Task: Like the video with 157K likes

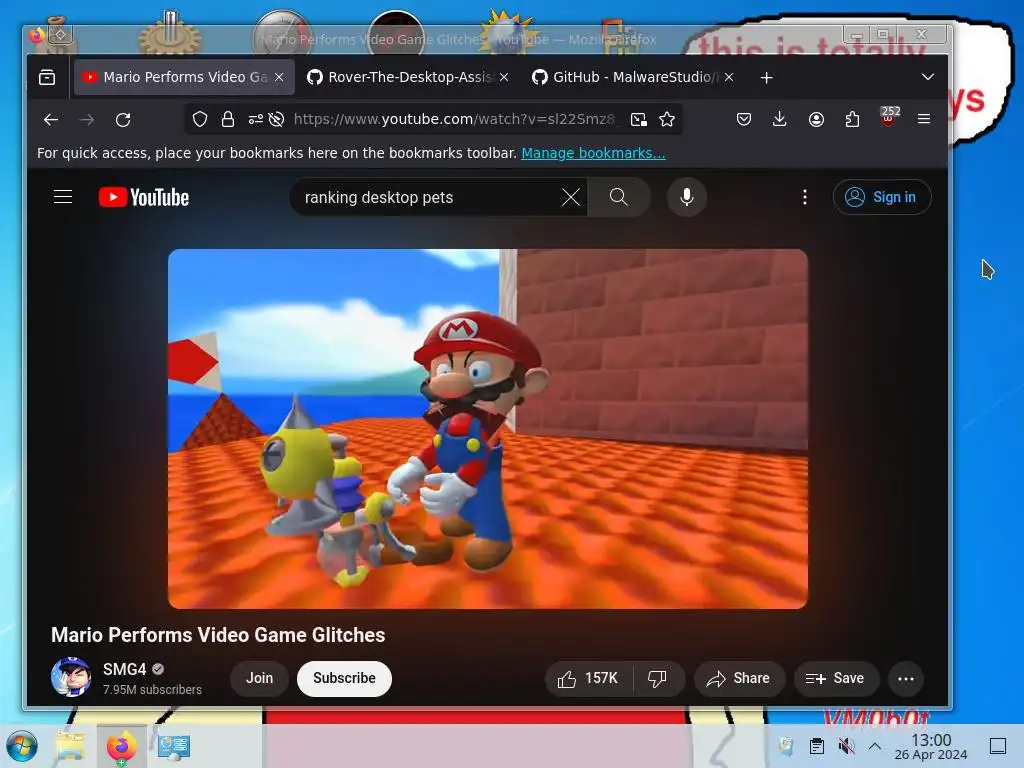Action: click(x=588, y=679)
